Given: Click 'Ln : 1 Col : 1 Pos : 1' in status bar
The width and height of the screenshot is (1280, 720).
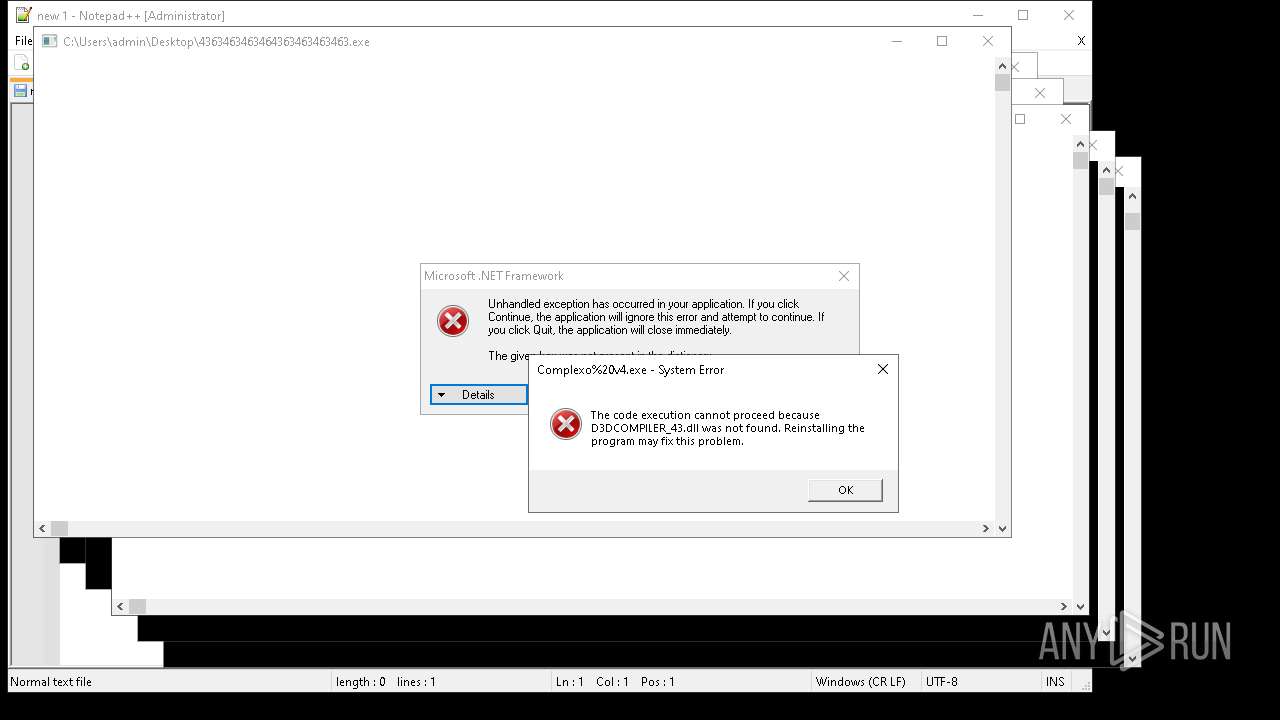Looking at the screenshot, I should [x=616, y=682].
